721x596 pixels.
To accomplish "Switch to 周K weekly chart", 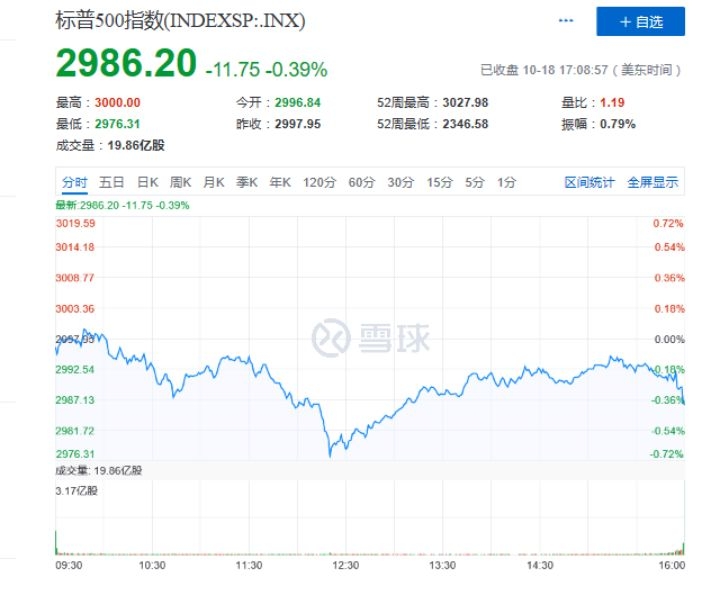I will click(x=181, y=182).
